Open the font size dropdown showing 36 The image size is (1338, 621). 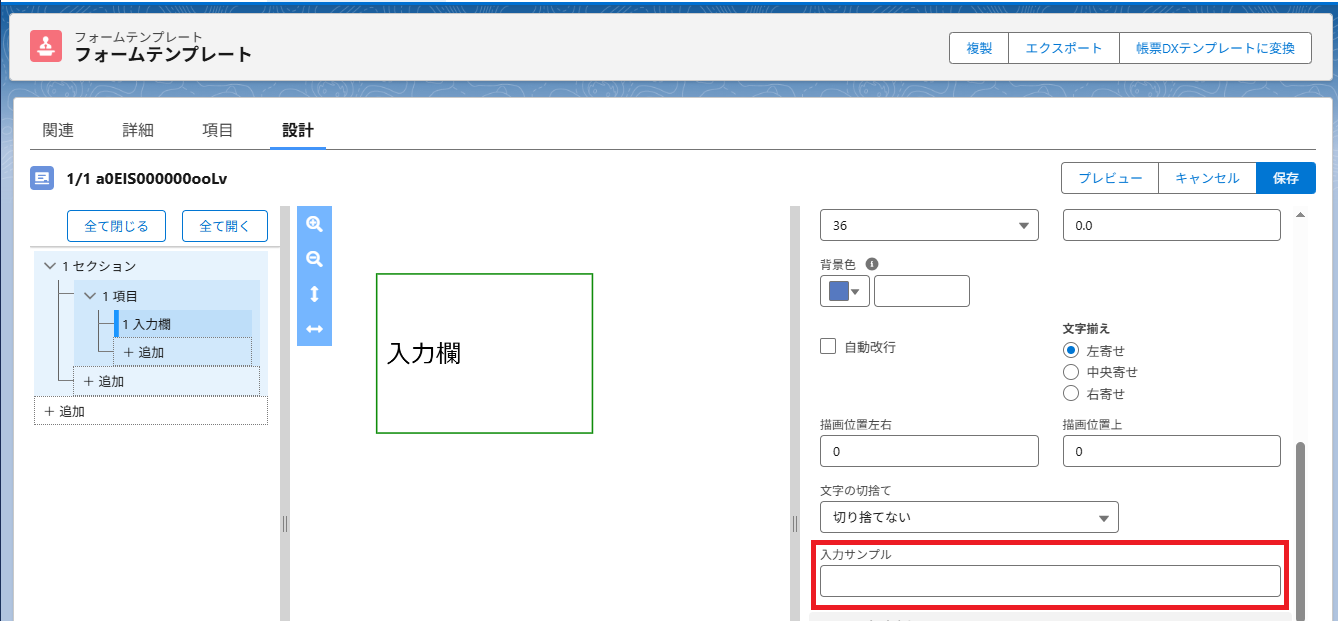coord(928,225)
